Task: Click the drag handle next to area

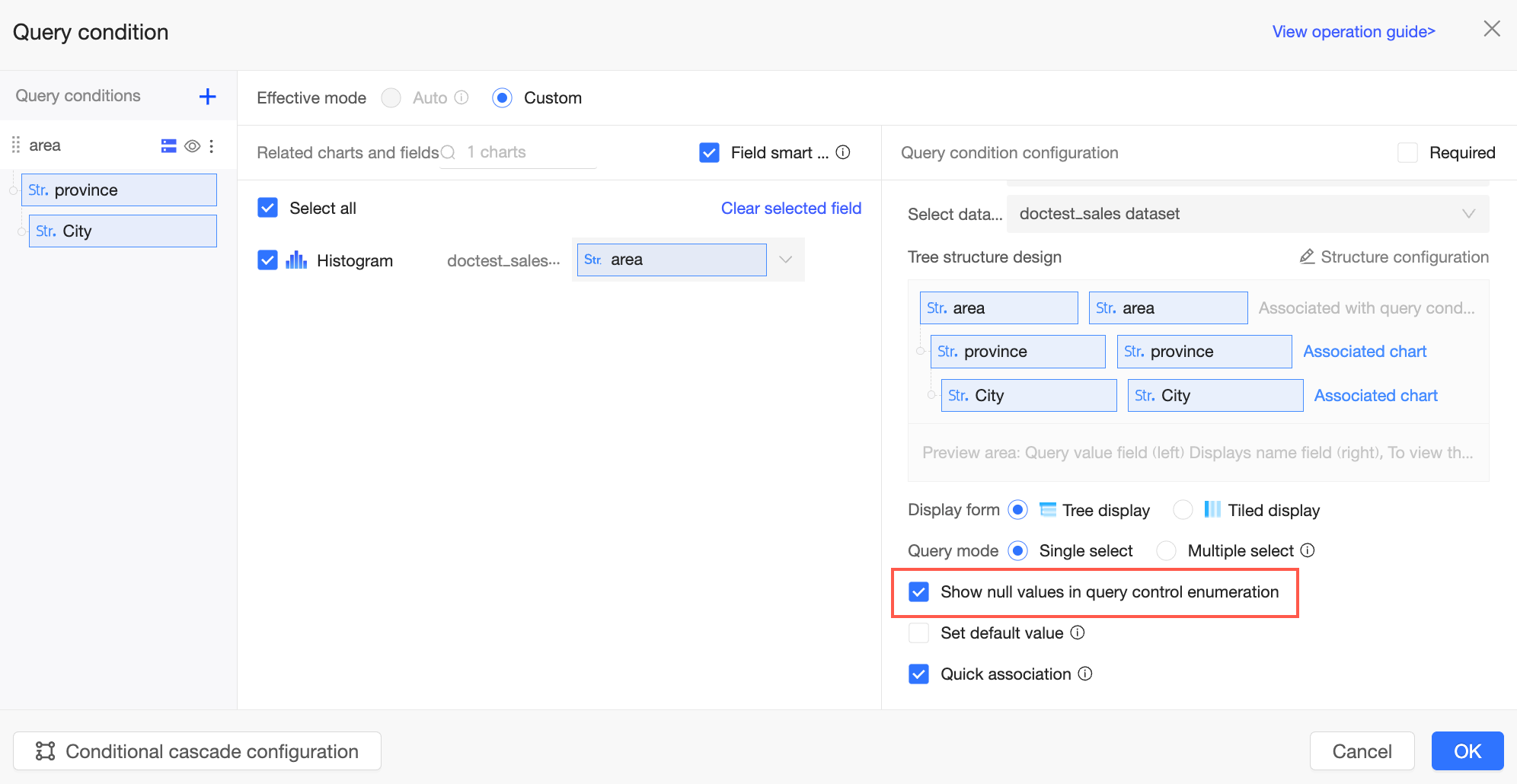Action: click(16, 145)
